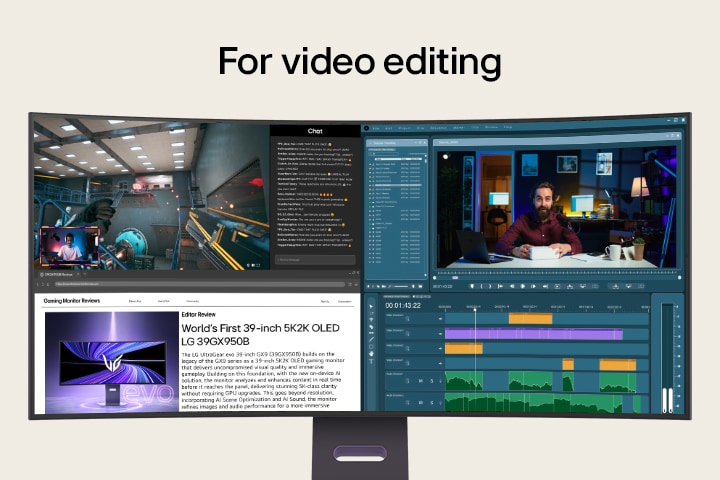Click the Sign in link on review site
The width and height of the screenshot is (720, 480).
pos(325,301)
